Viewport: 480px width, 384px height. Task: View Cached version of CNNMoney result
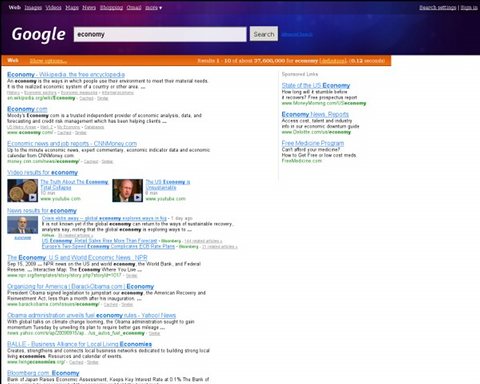91,162
